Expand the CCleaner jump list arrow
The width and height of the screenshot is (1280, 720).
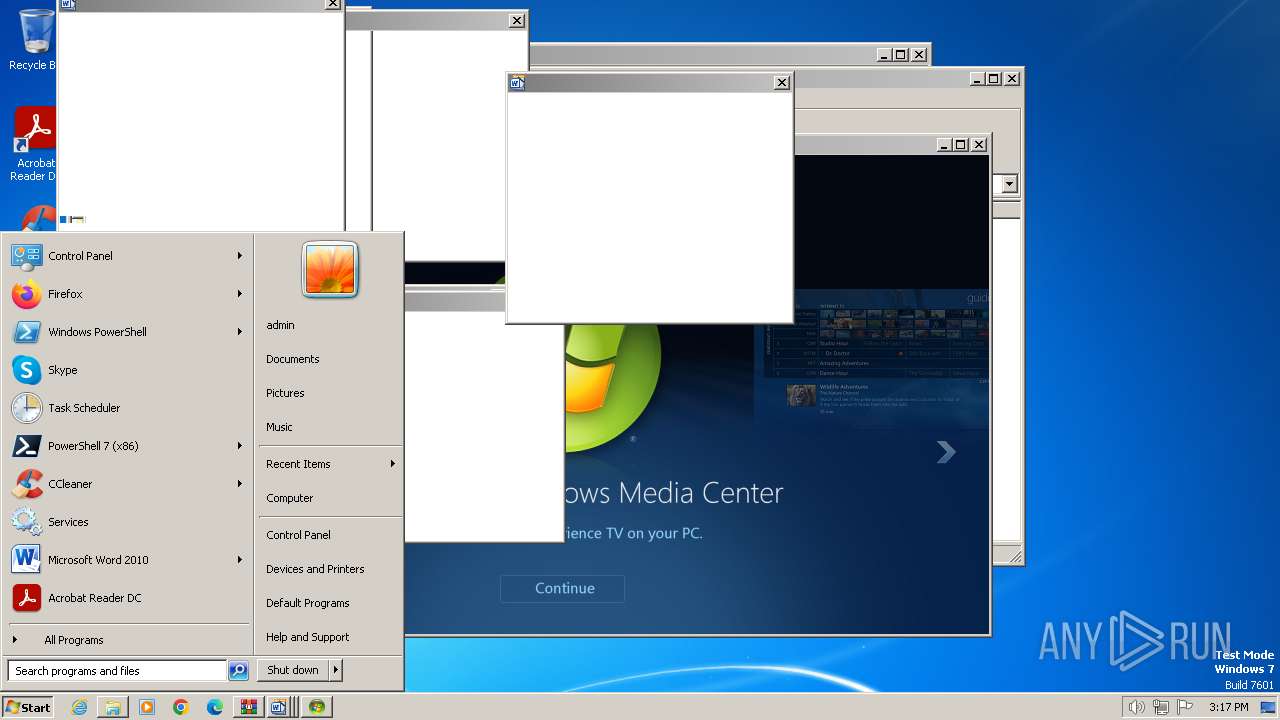pos(240,484)
